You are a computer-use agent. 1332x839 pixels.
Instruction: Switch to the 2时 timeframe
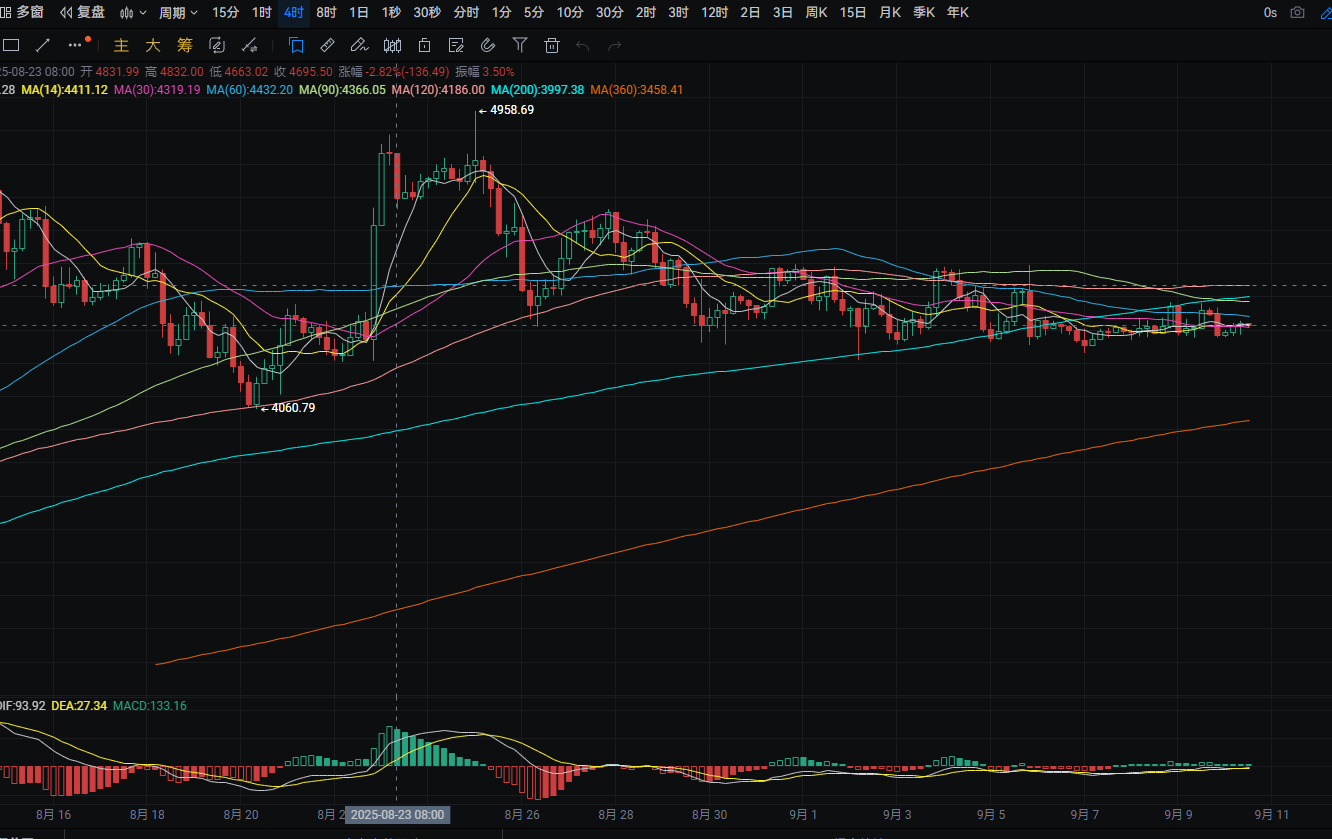click(646, 13)
